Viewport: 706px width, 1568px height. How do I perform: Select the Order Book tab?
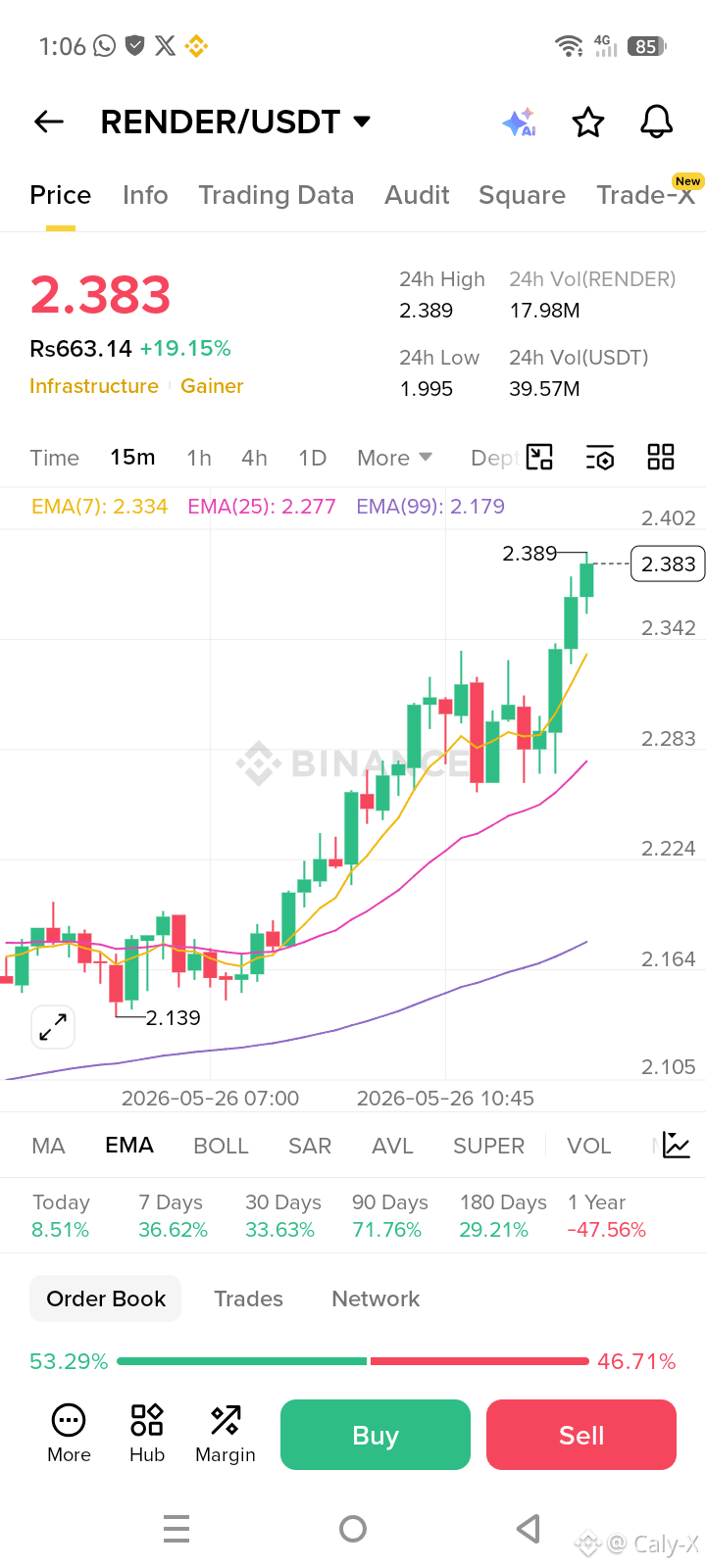106,1298
